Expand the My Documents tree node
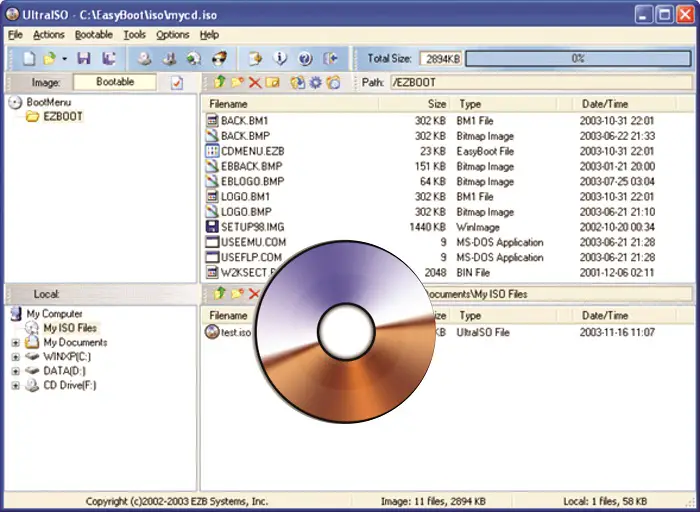Viewport: 700px width, 512px height. 15,342
